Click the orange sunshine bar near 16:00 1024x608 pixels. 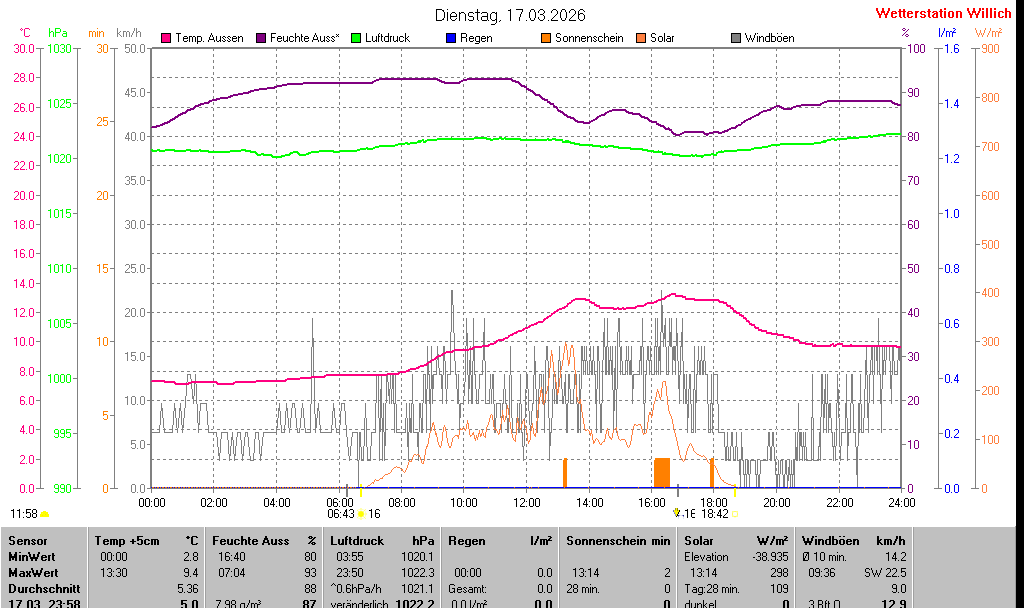[662, 472]
